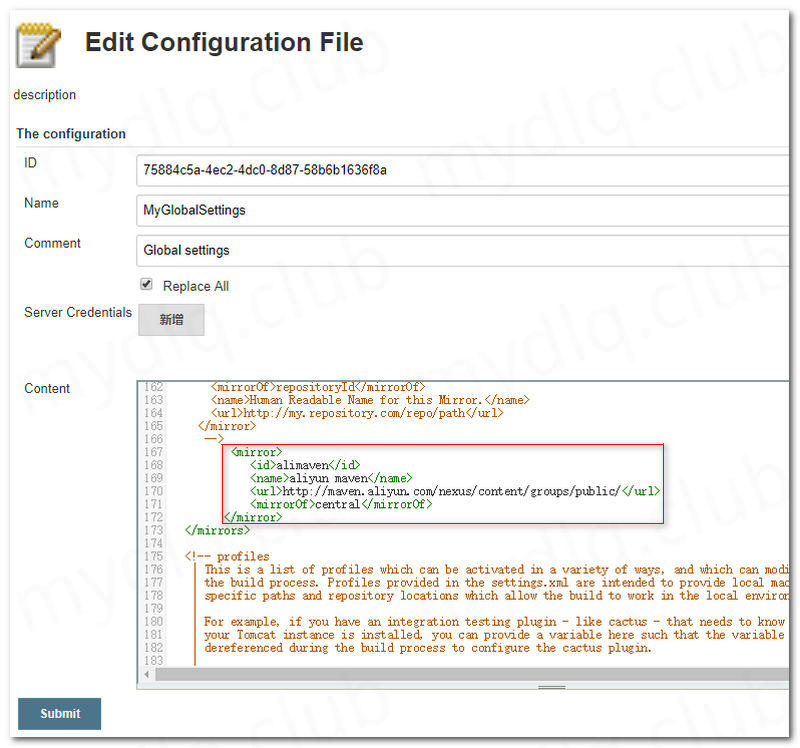
Task: Click the 'Server Credentials' label
Action: click(78, 312)
